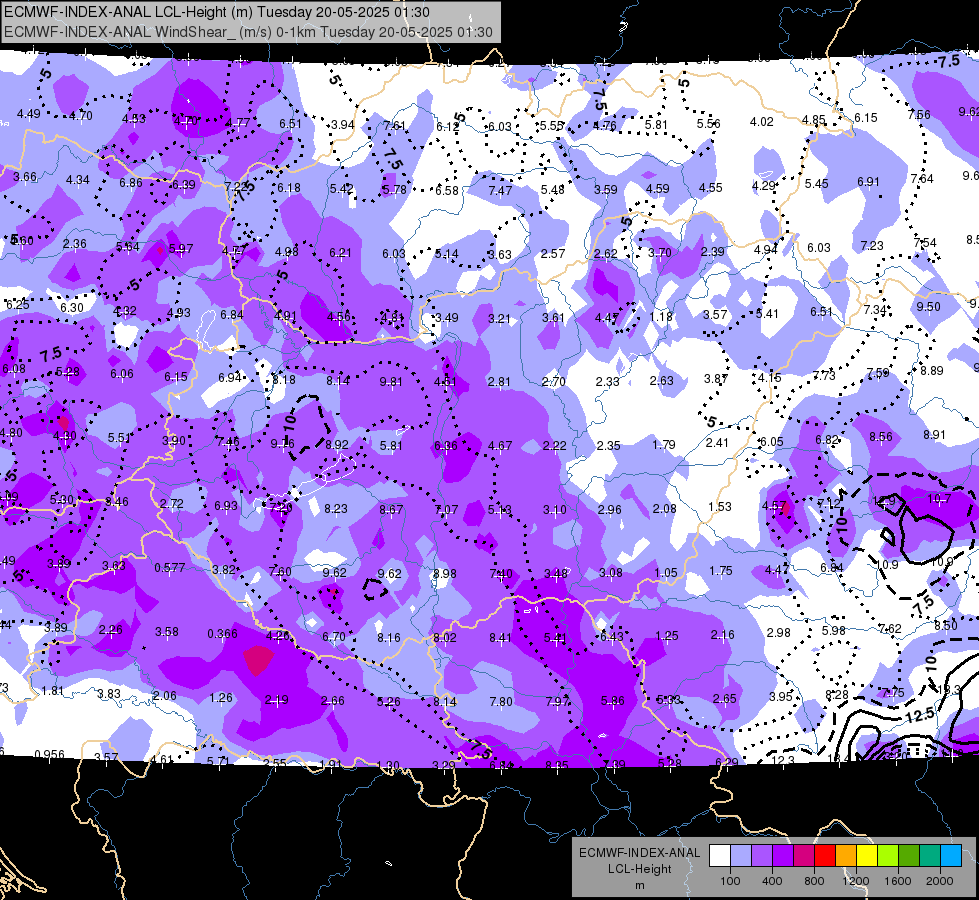The image size is (979, 900).
Task: Click the wind shear value 3.94
Action: [x=343, y=125]
